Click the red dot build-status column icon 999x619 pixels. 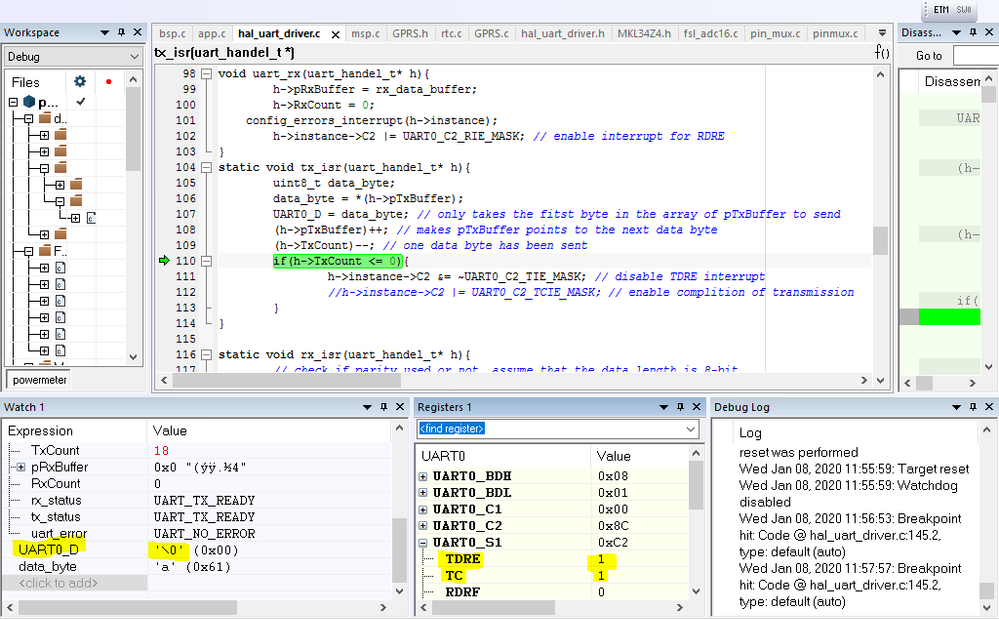coord(108,82)
